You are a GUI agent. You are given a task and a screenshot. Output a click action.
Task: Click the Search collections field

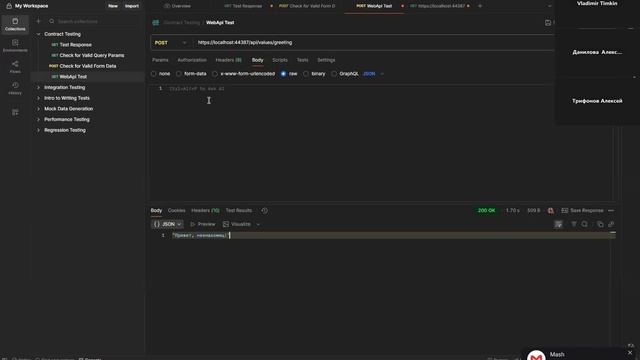(96, 21)
